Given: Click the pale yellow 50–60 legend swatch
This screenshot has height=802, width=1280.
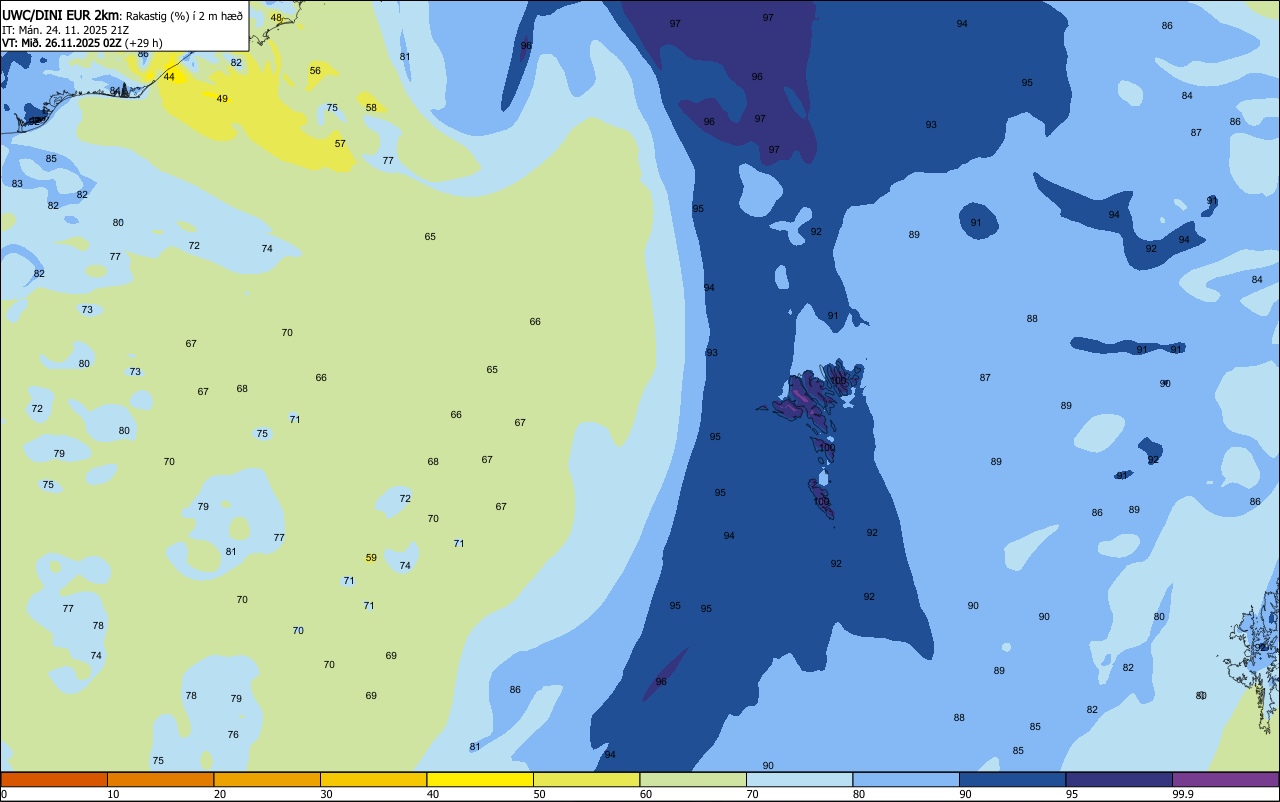Looking at the screenshot, I should pos(586,779).
